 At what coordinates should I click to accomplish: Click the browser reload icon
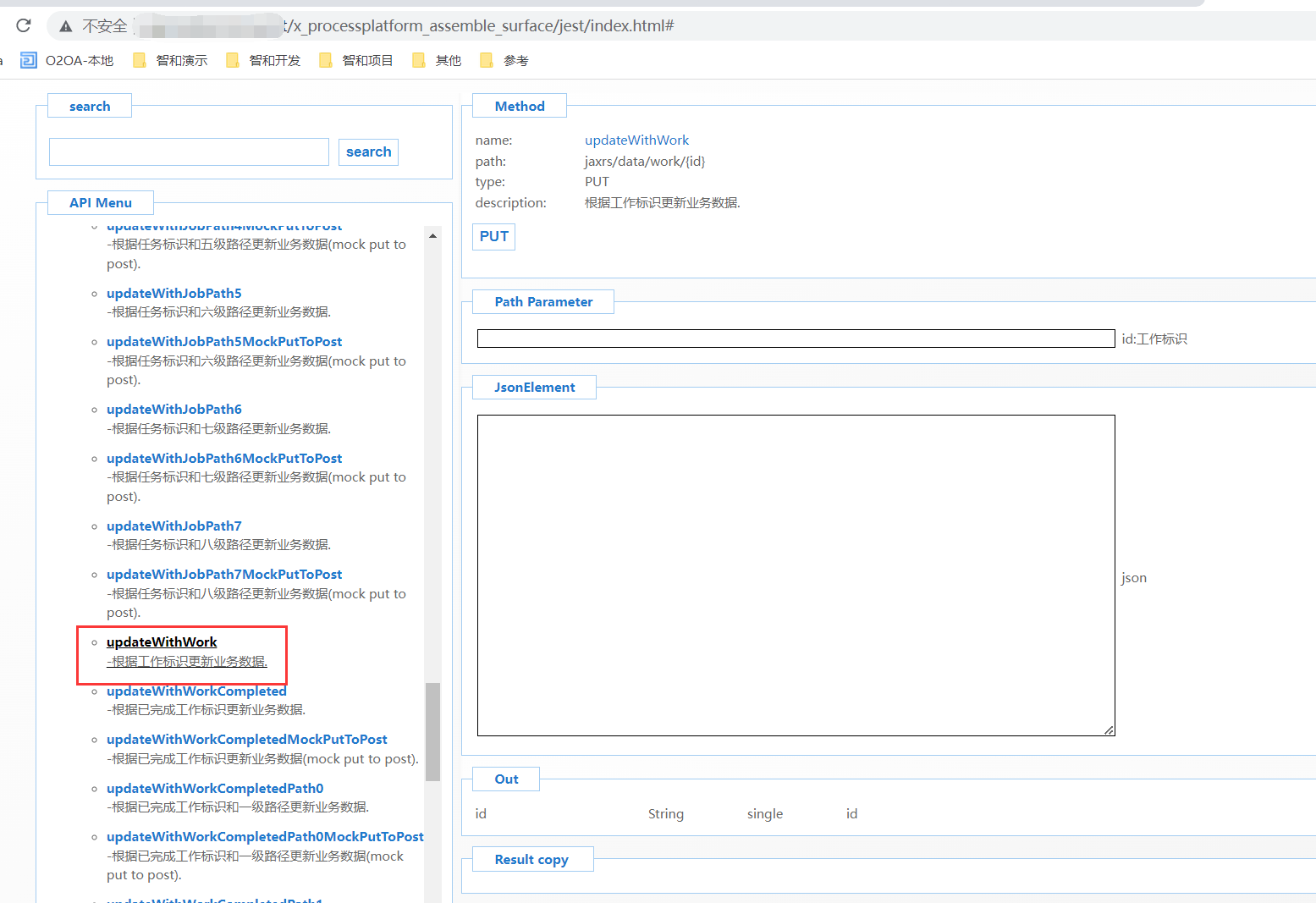click(24, 25)
